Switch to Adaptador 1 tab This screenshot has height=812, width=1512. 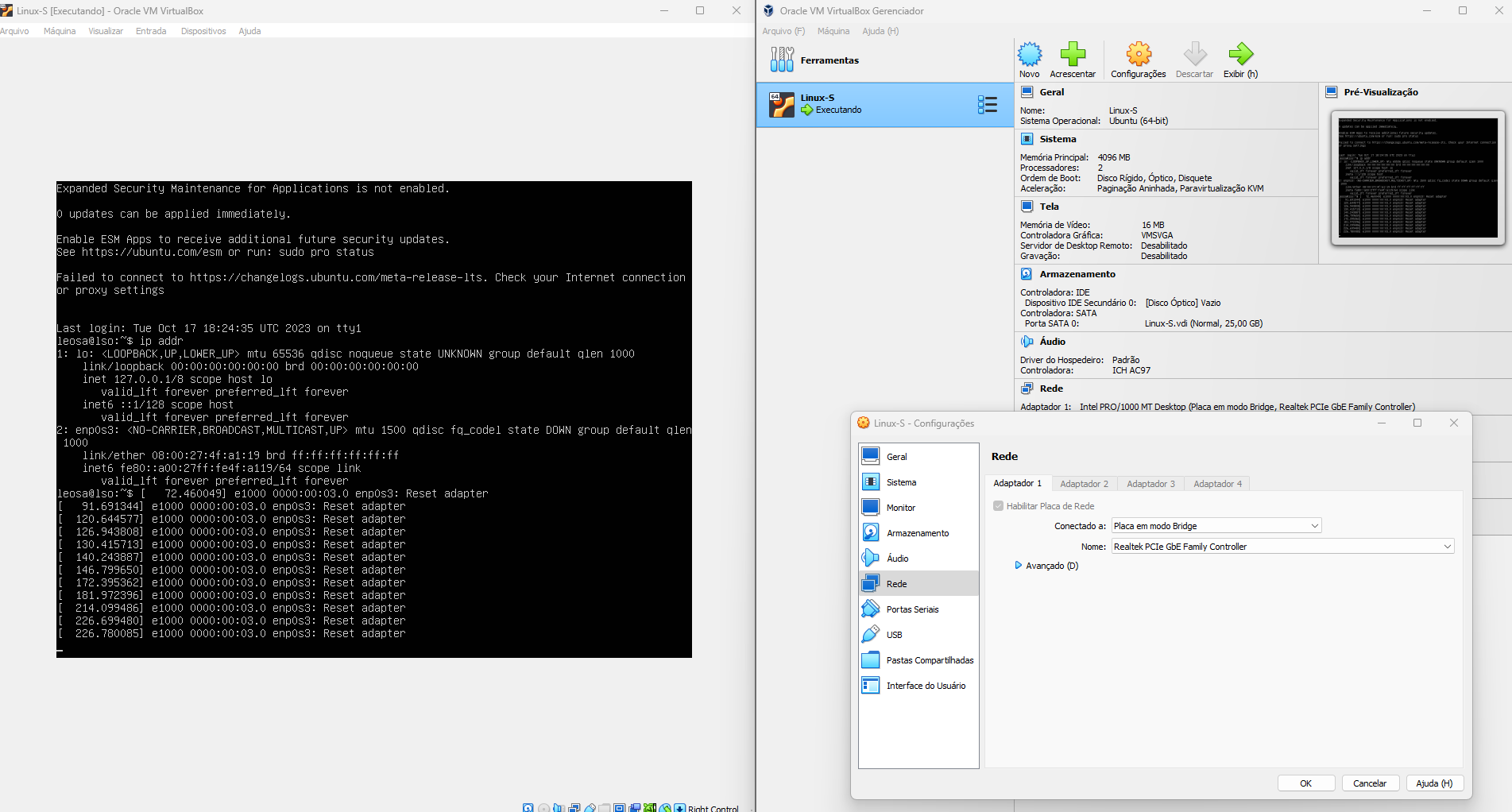click(x=1017, y=483)
